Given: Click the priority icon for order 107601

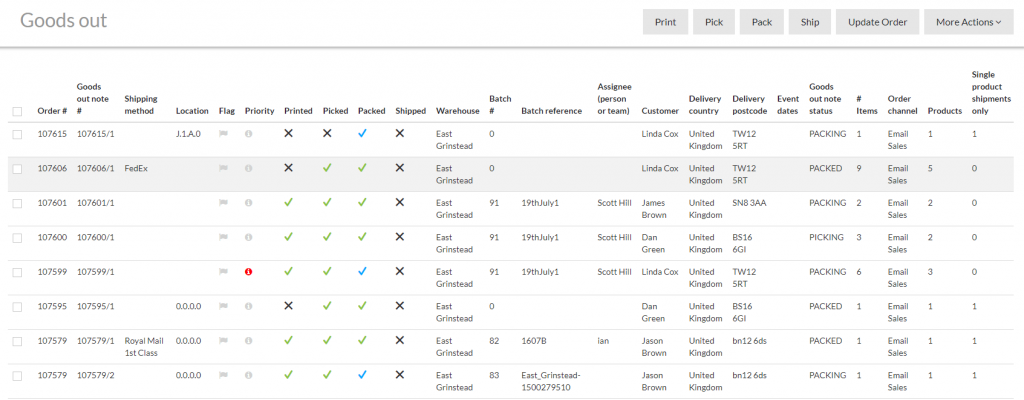Looking at the screenshot, I should pos(248,203).
